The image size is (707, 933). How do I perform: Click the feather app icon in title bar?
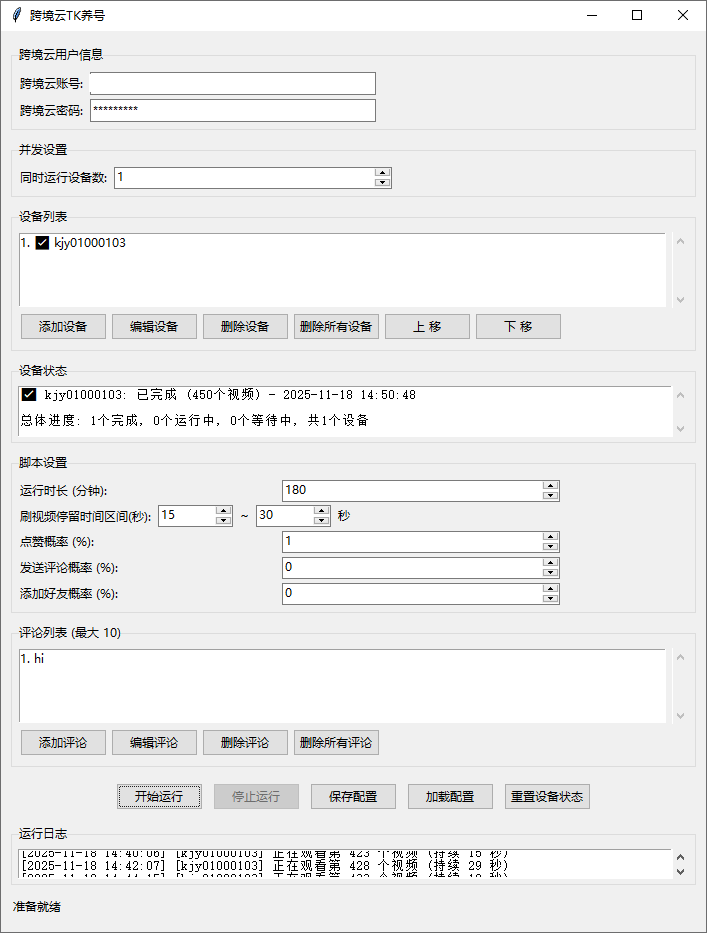(x=17, y=15)
